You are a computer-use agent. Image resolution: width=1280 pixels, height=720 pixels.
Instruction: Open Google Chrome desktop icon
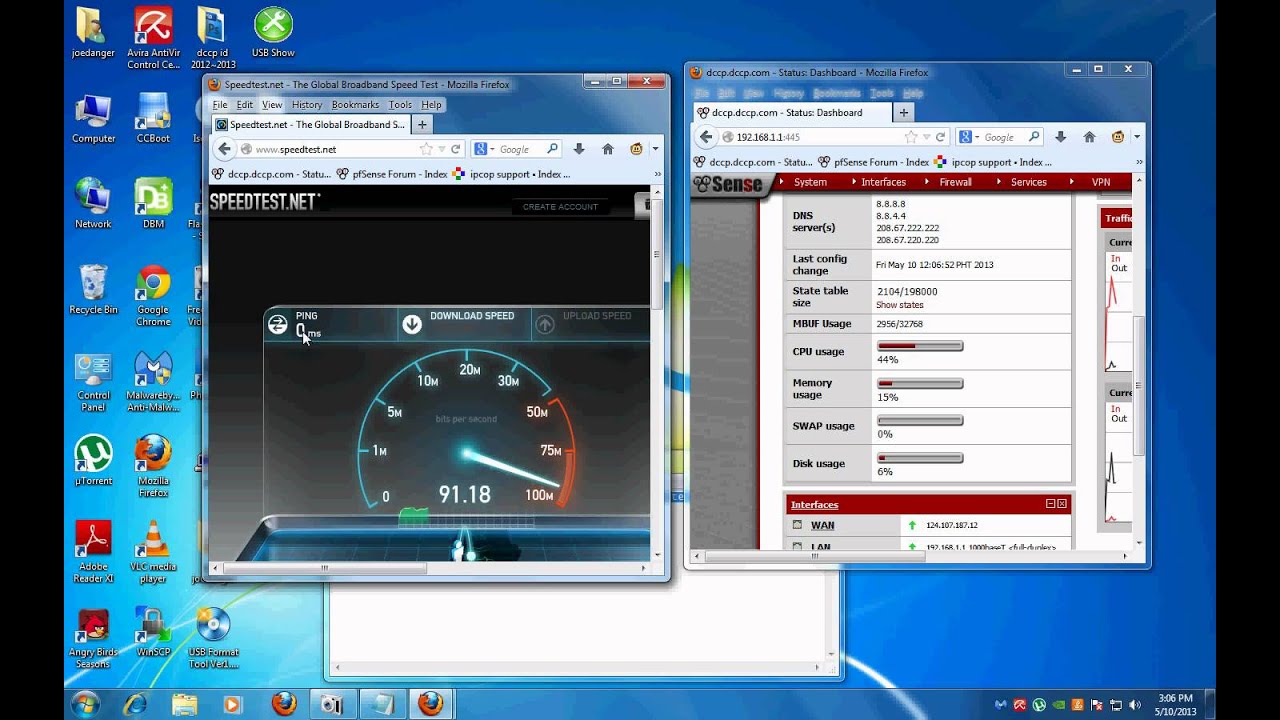click(x=153, y=296)
